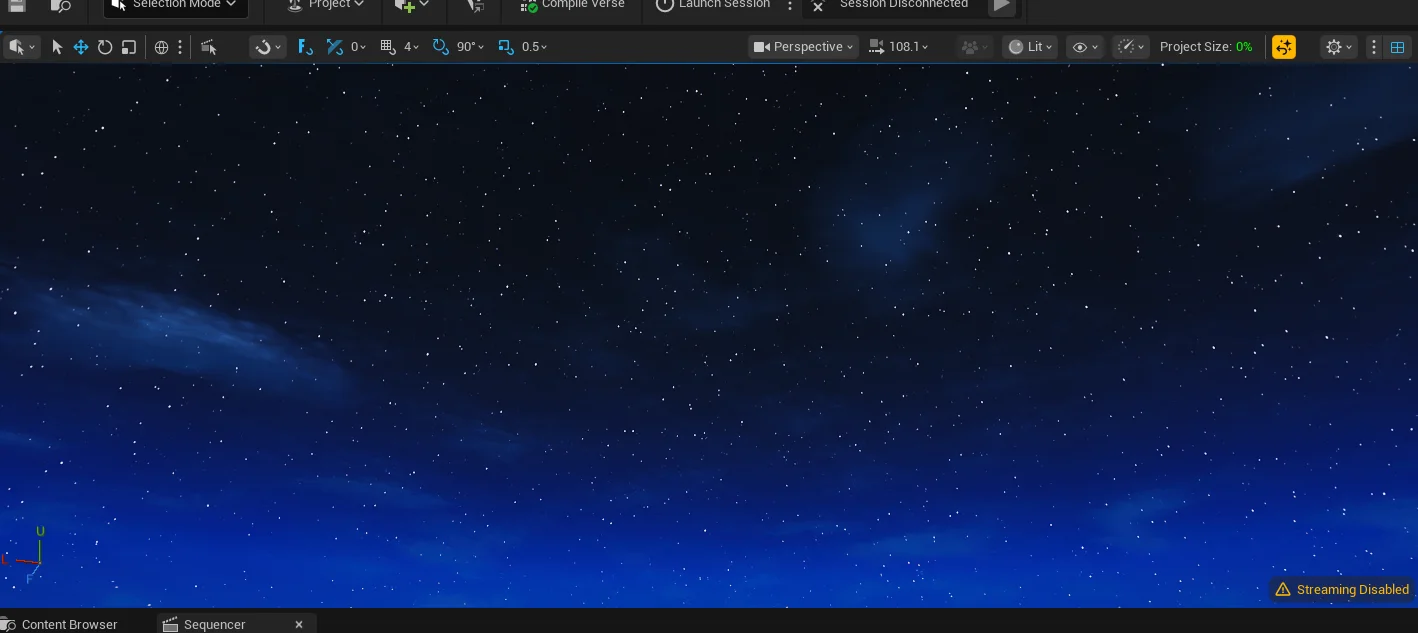Toggle the blue F snapping icon
The height and width of the screenshot is (633, 1418).
point(305,47)
